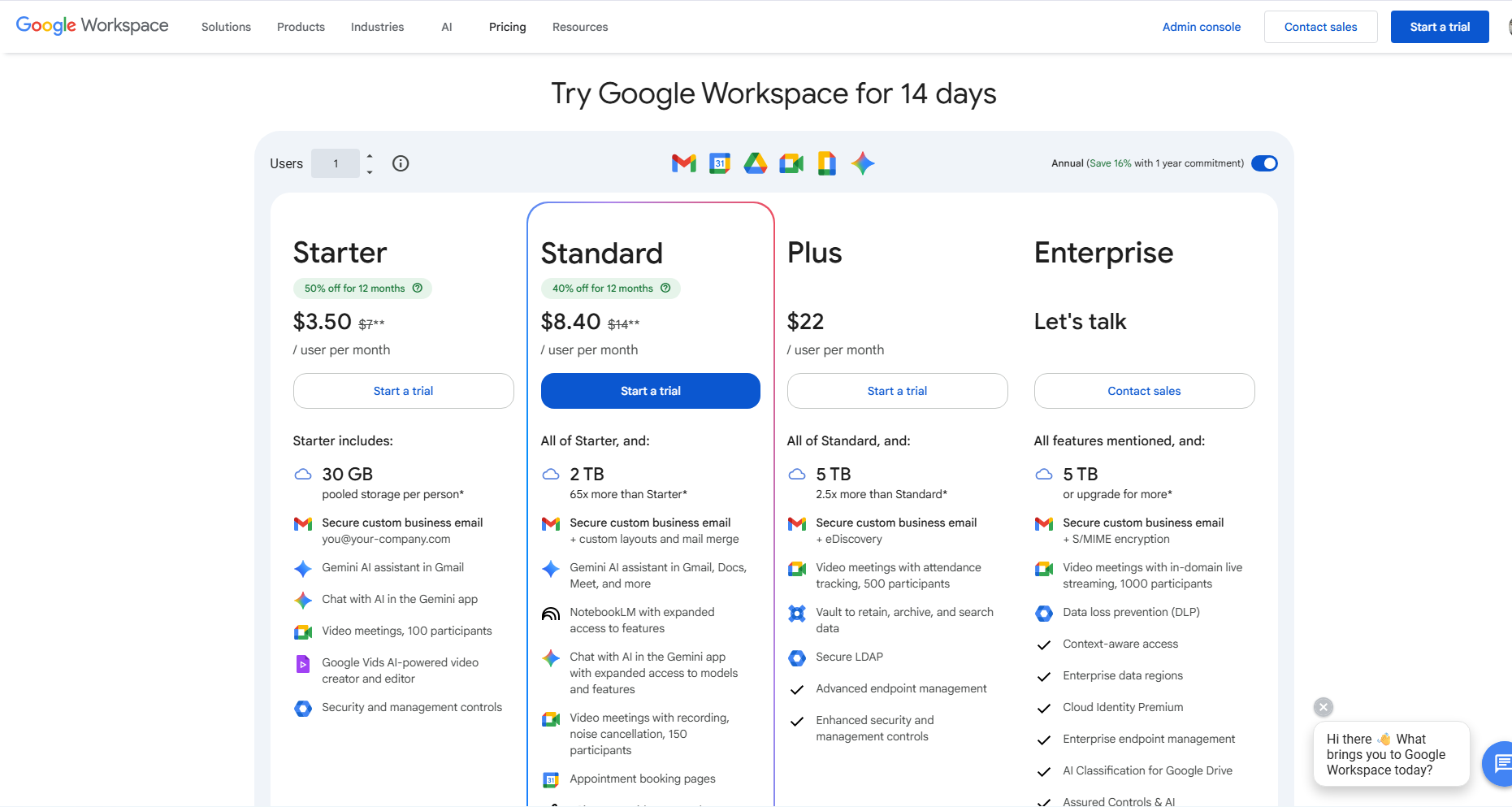Image resolution: width=1512 pixels, height=807 pixels.
Task: Start a trial for the Standard plan
Action: click(650, 391)
